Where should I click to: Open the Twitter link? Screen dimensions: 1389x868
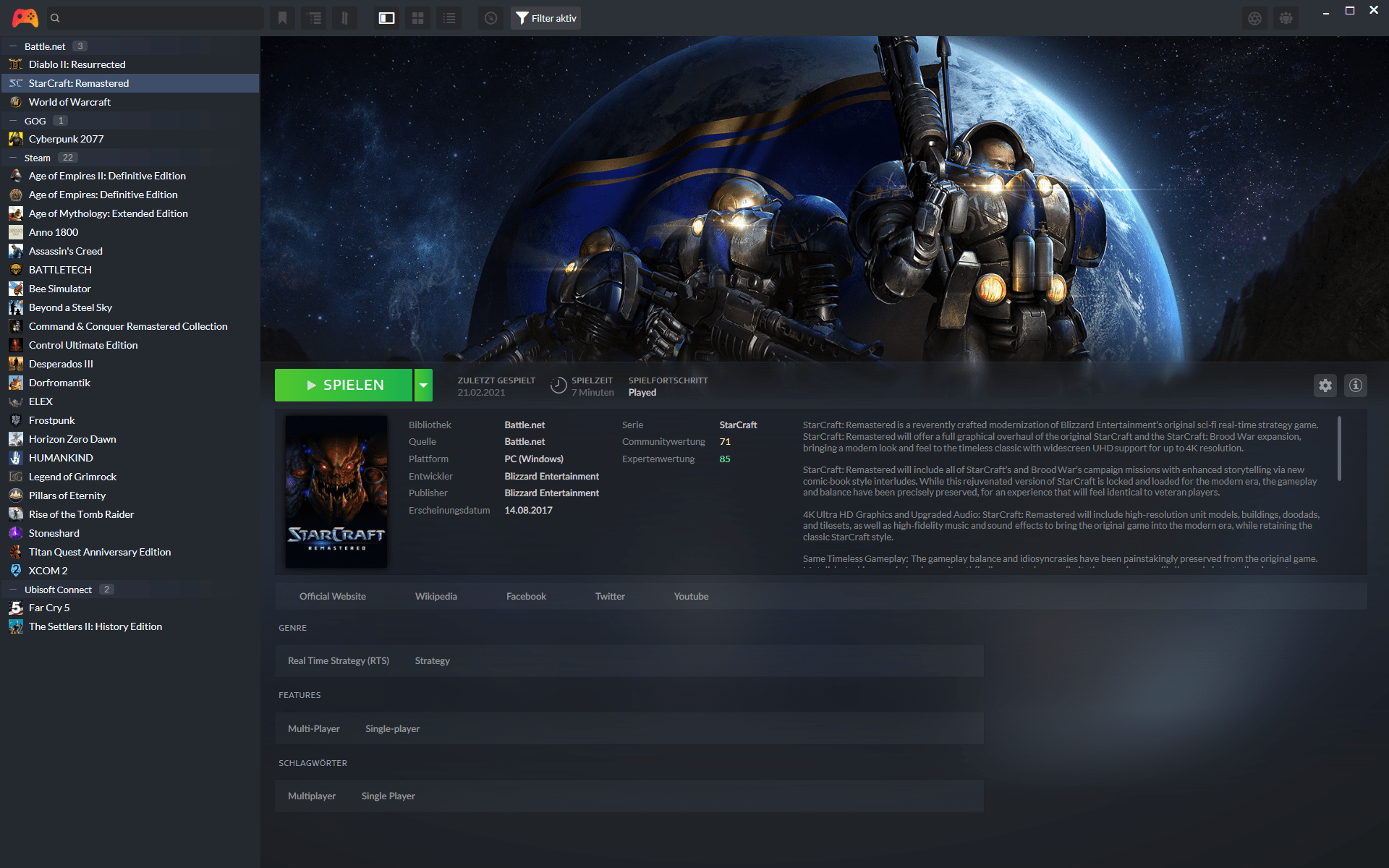(610, 596)
